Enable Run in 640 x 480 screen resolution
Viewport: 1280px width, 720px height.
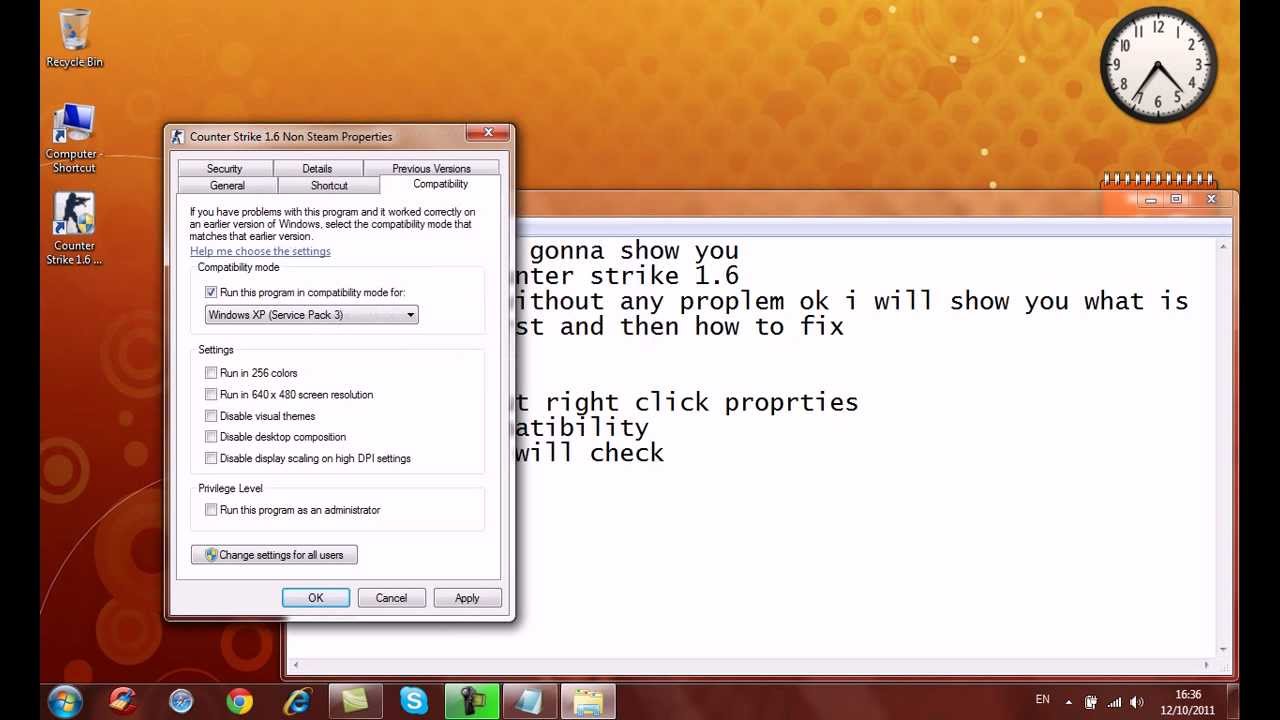click(211, 394)
